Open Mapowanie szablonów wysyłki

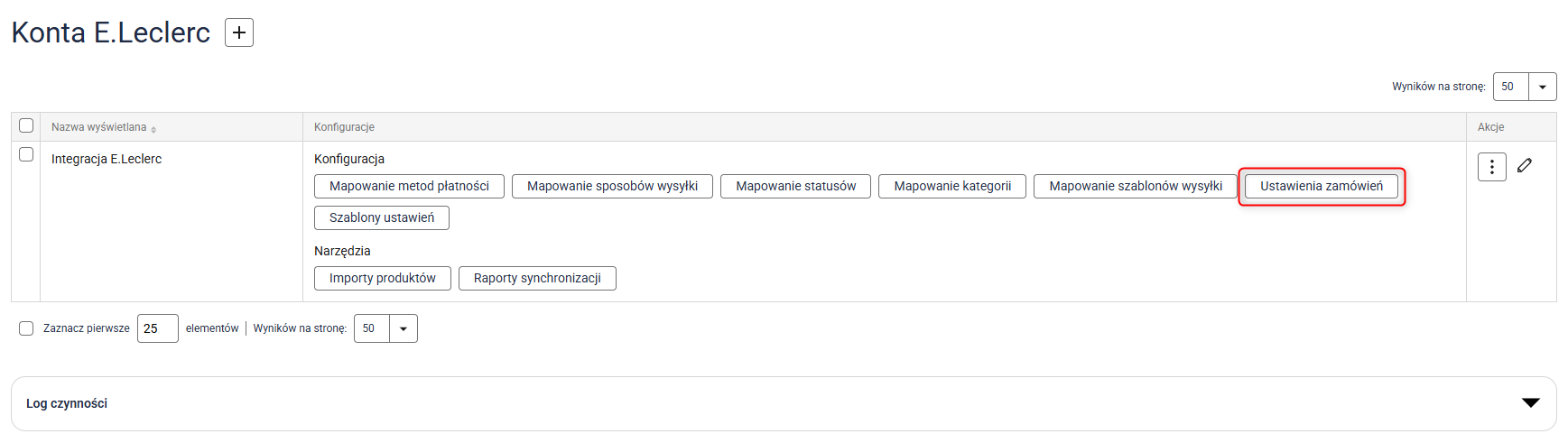tap(1135, 186)
